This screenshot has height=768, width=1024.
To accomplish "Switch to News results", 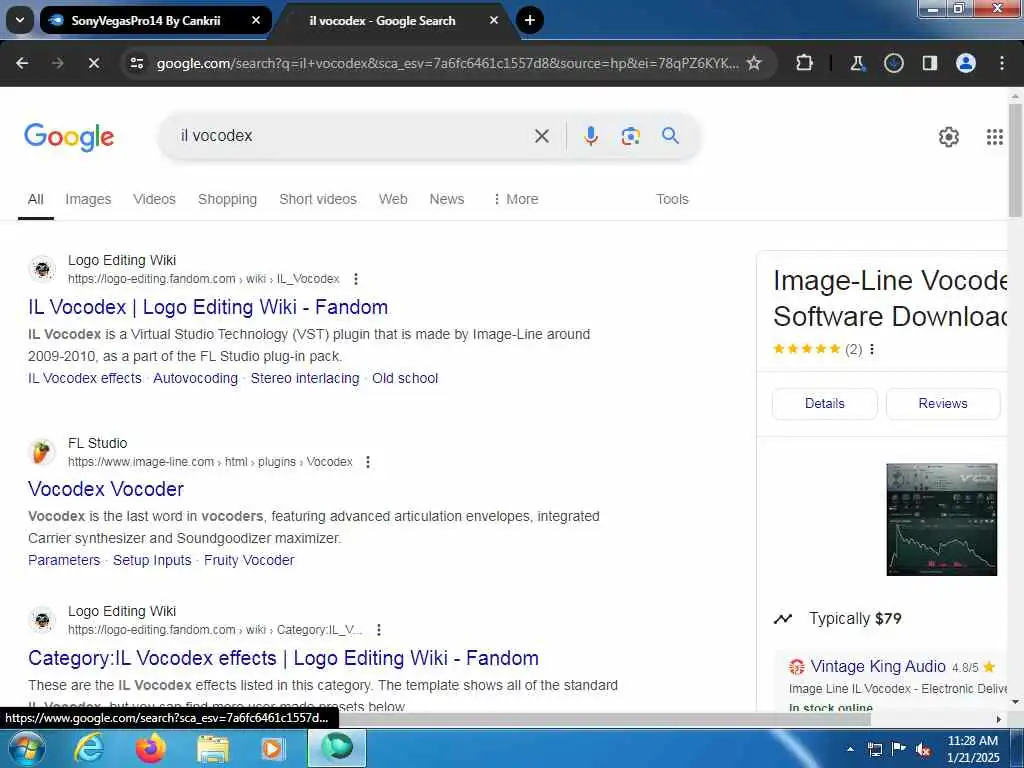I will click(x=447, y=199).
